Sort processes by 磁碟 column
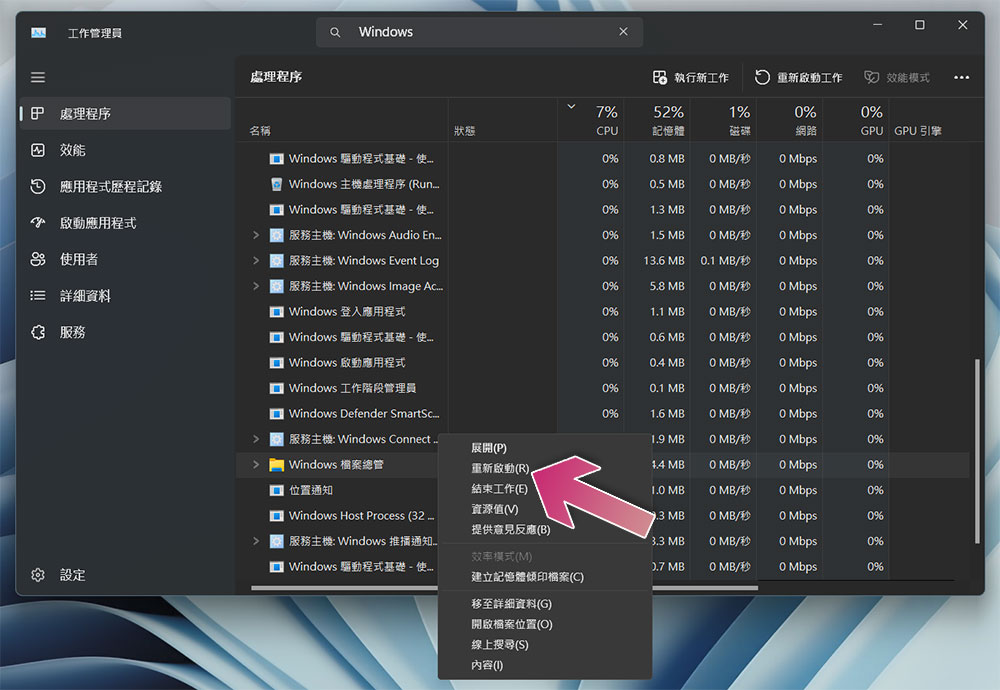 [739, 121]
